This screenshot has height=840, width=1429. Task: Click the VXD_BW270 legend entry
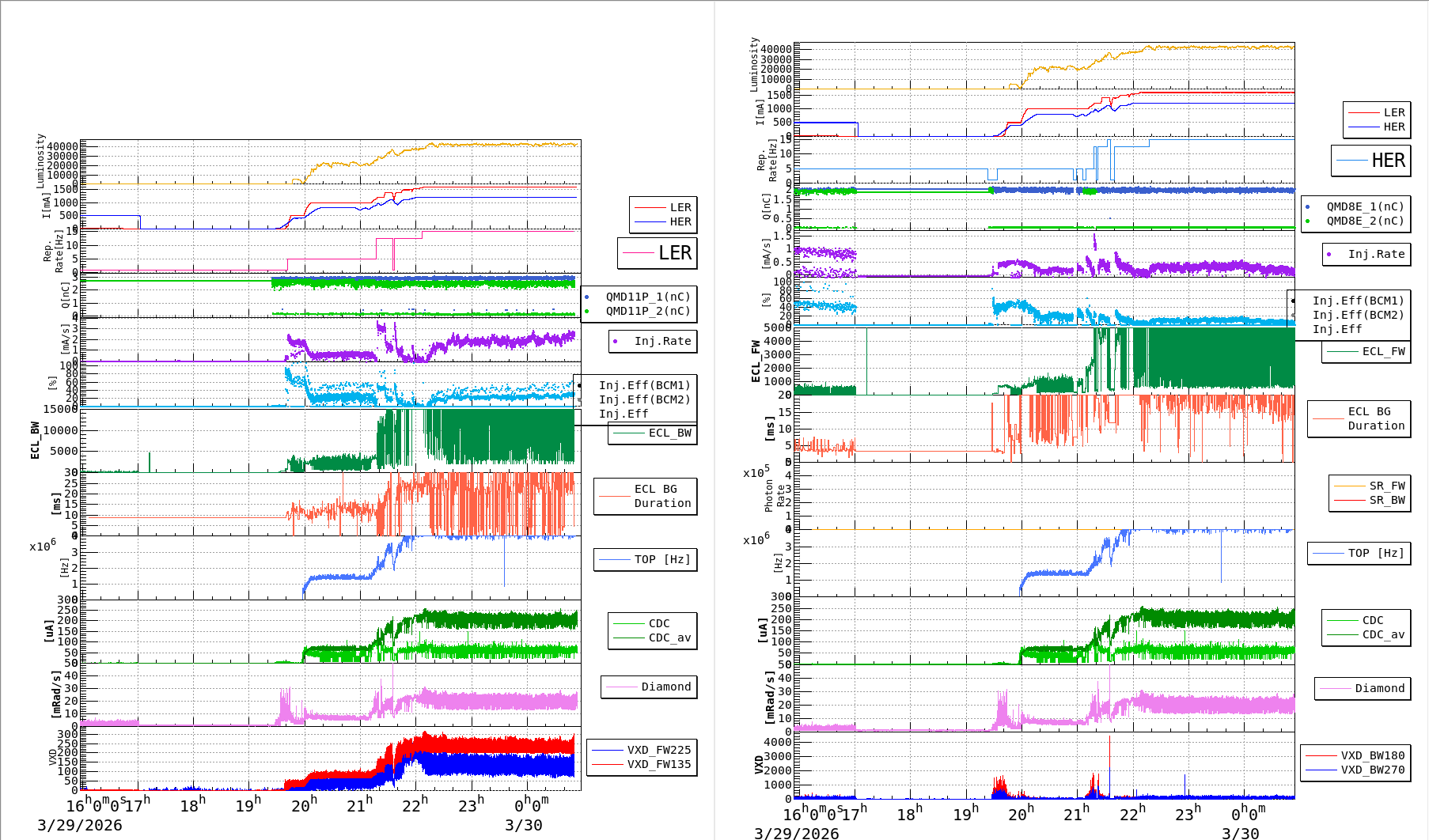tap(1372, 770)
